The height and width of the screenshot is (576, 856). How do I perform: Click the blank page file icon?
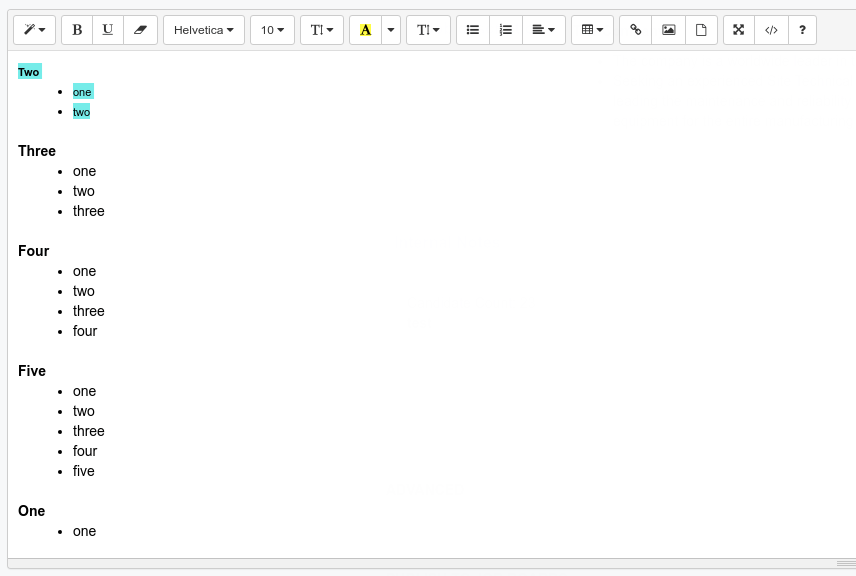[701, 30]
